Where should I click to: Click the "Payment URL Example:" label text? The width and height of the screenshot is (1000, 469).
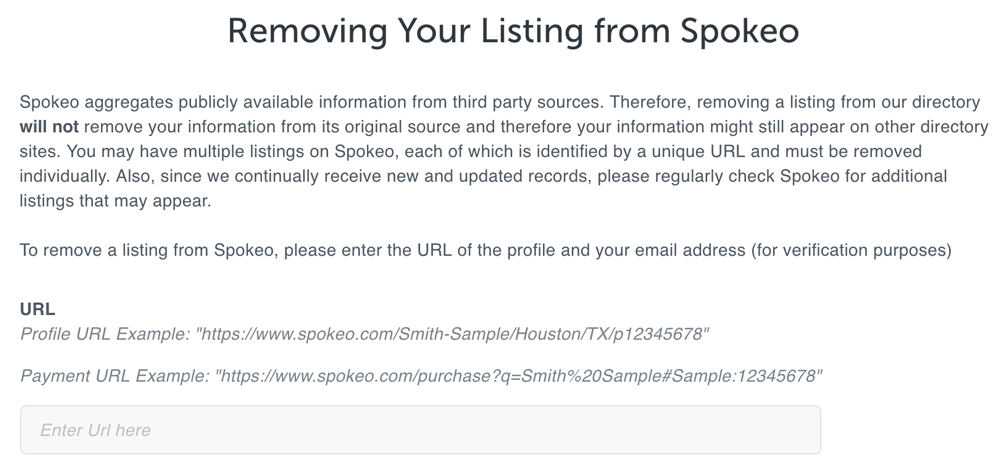click(x=113, y=376)
